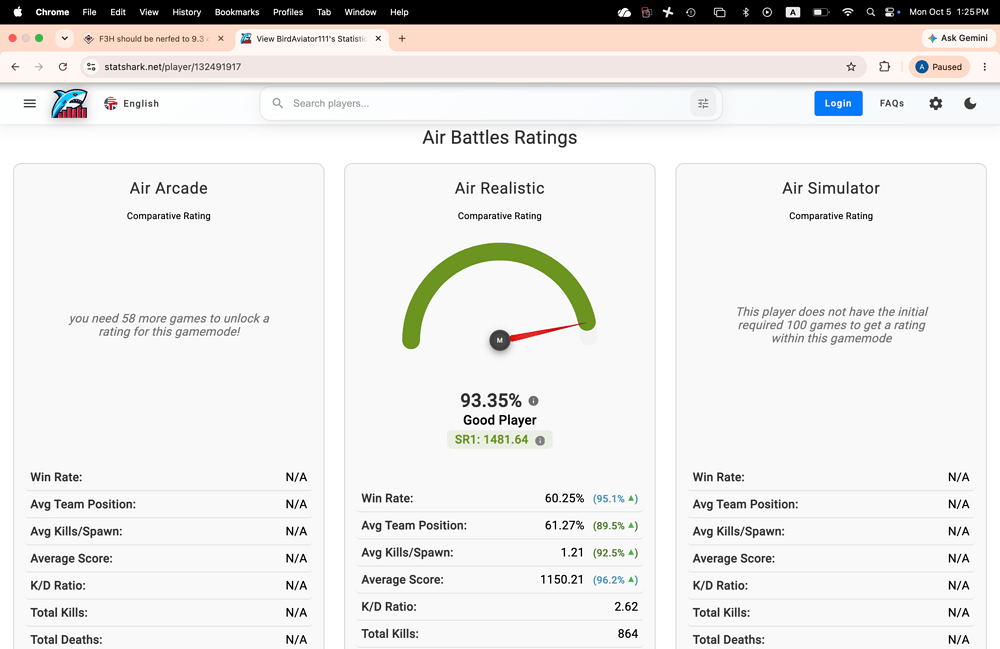Close the BirdAviator111 Statistics tab

378,39
